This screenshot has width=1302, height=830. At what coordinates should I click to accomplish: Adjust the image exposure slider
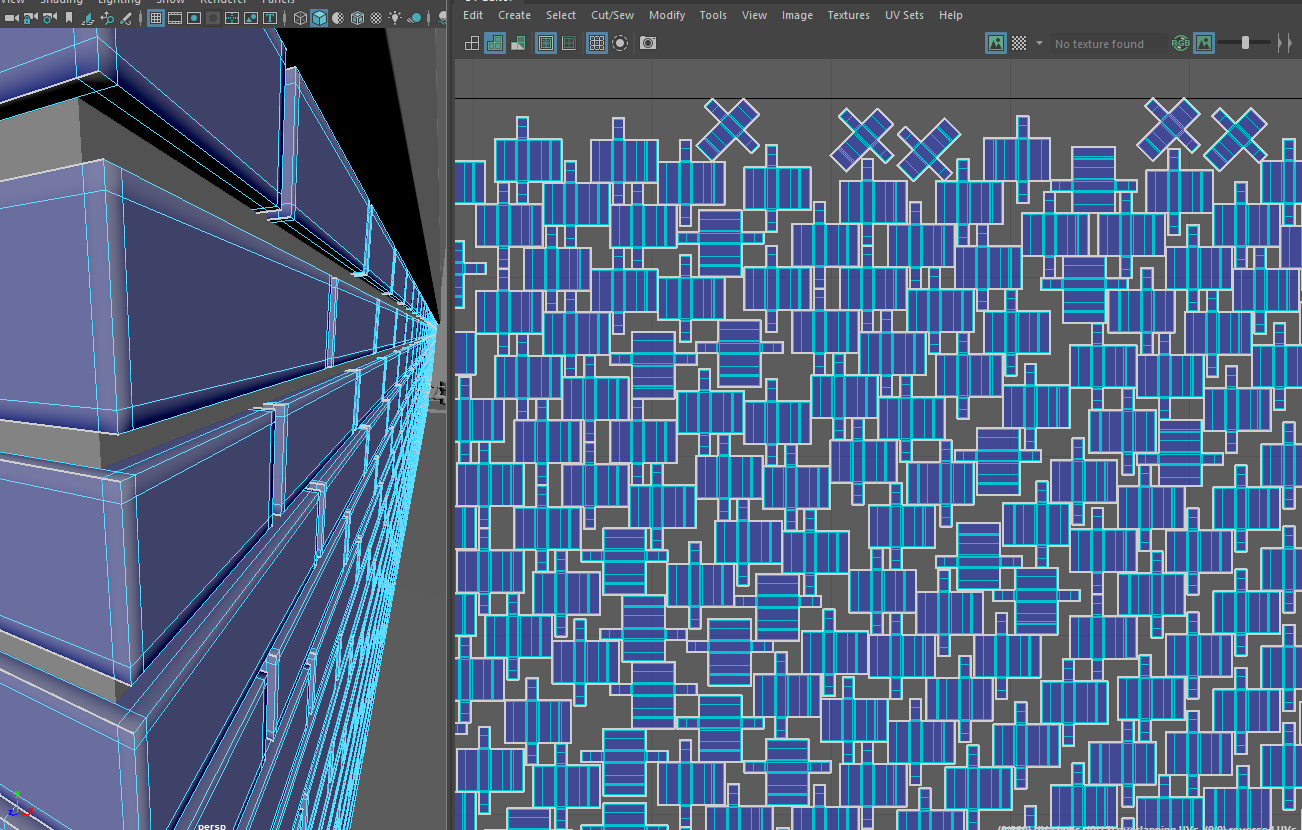click(1245, 43)
